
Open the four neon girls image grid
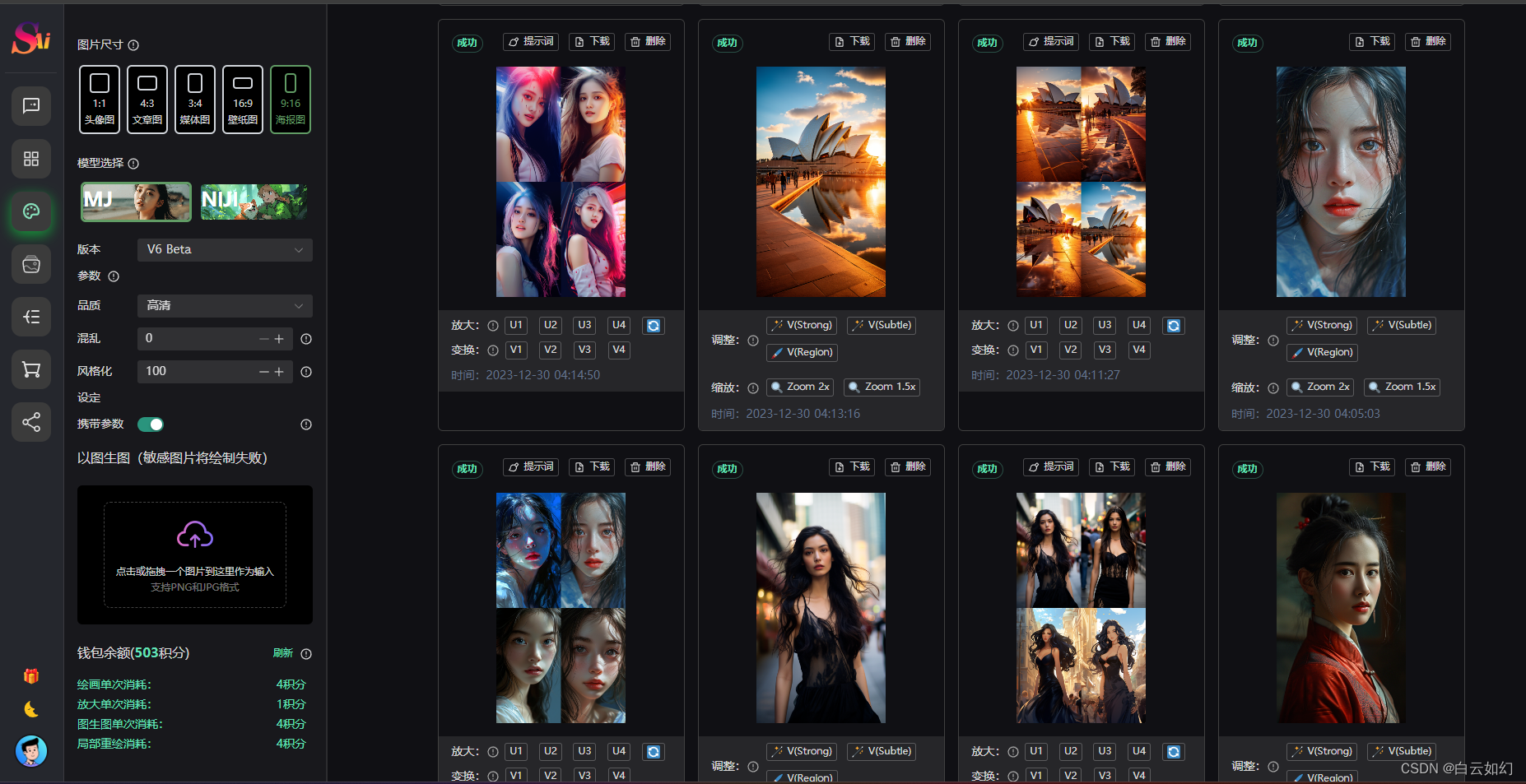point(561,182)
